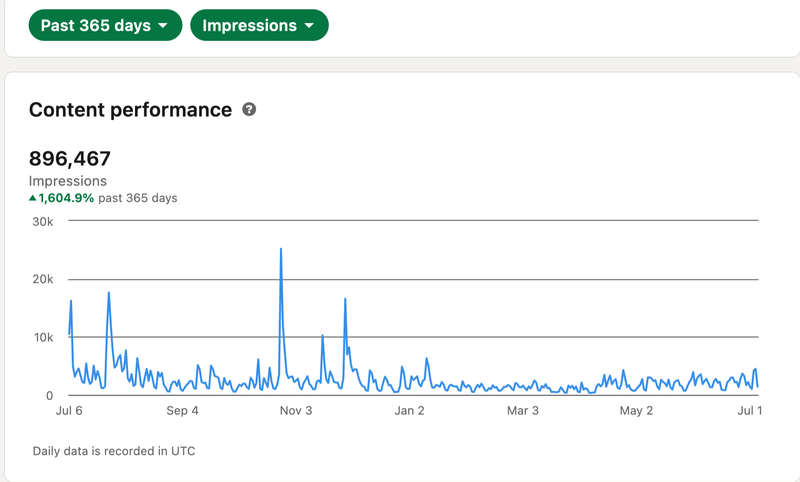800x482 pixels.
Task: Click the caret arrow beside Past 365 days
Action: [162, 26]
